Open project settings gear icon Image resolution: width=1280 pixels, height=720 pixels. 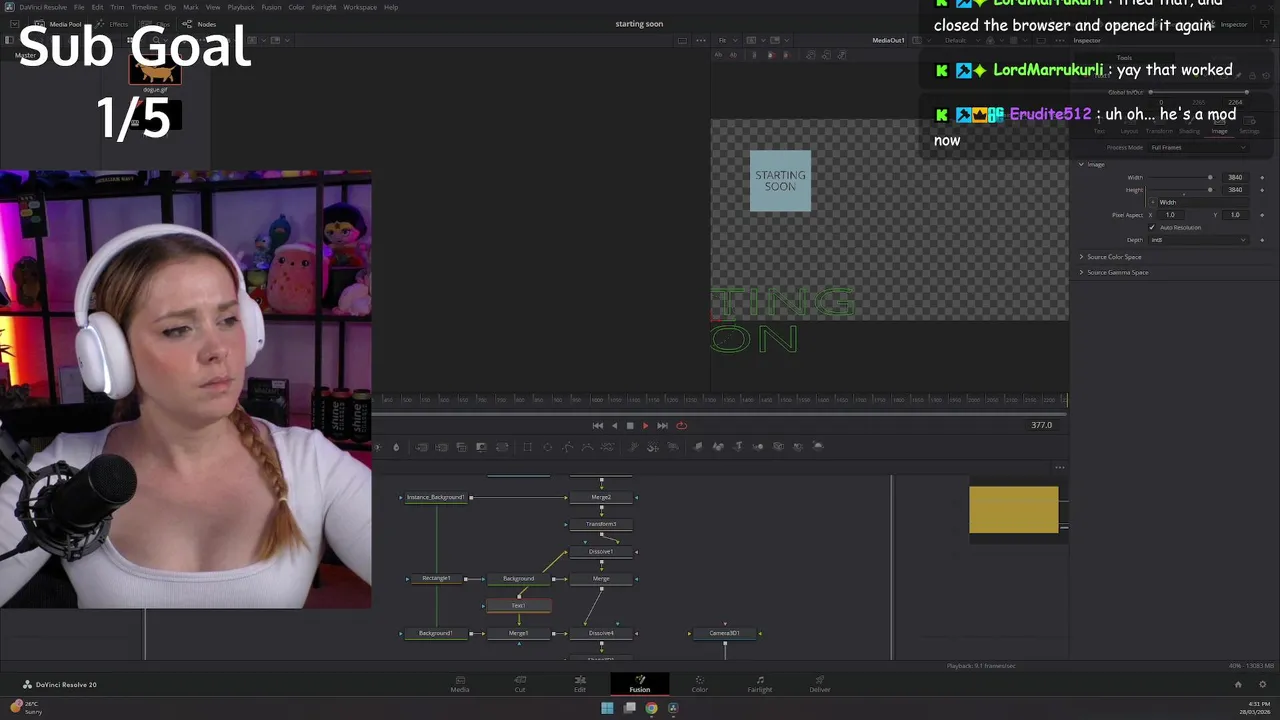click(1263, 684)
